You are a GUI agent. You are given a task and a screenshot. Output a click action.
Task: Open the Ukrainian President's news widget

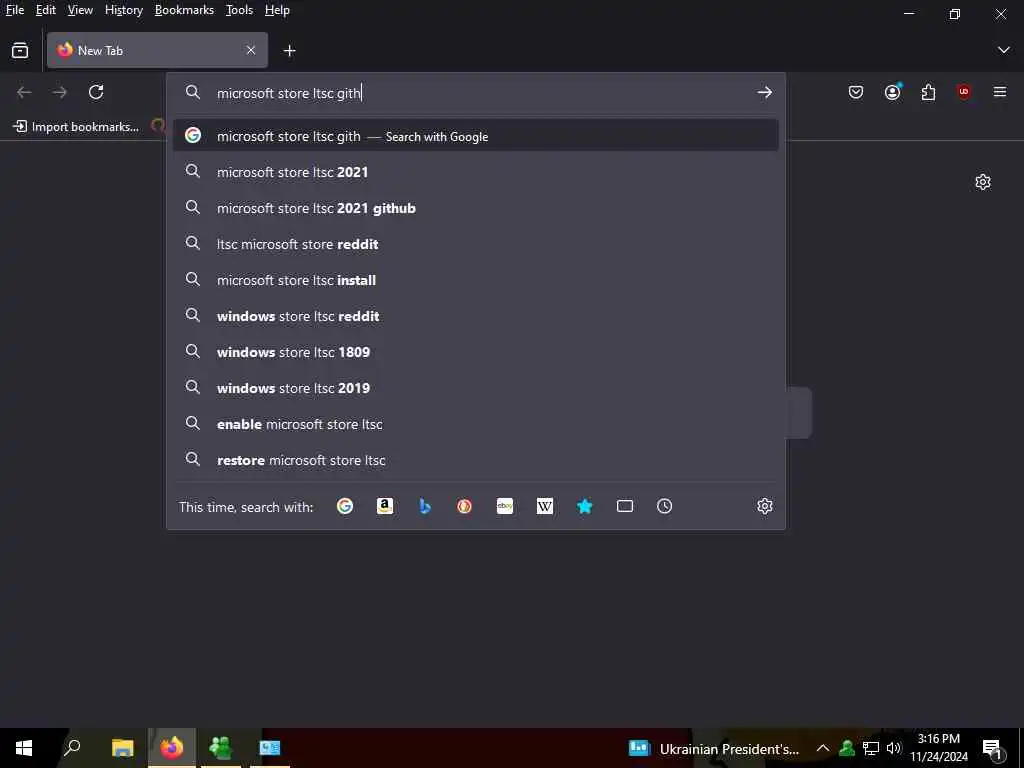click(714, 748)
